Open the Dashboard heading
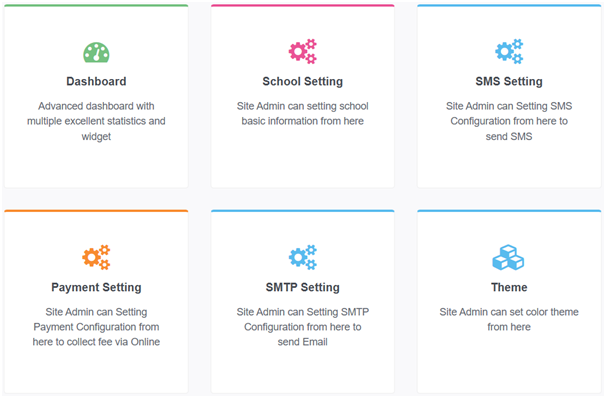 point(96,81)
